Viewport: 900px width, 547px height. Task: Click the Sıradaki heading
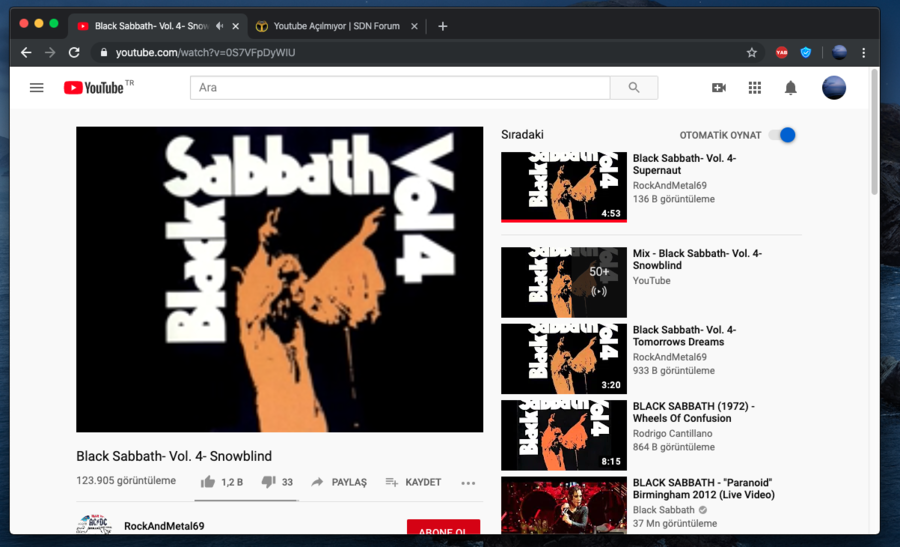522,134
